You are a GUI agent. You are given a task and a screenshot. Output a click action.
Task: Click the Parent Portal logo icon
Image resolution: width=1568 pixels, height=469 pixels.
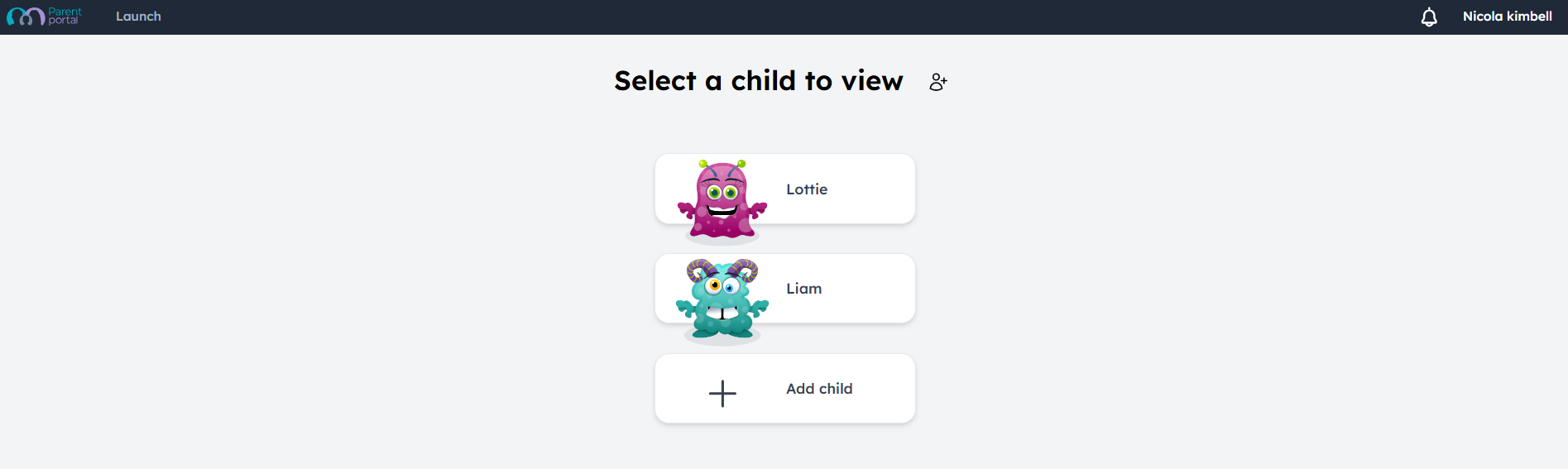26,17
